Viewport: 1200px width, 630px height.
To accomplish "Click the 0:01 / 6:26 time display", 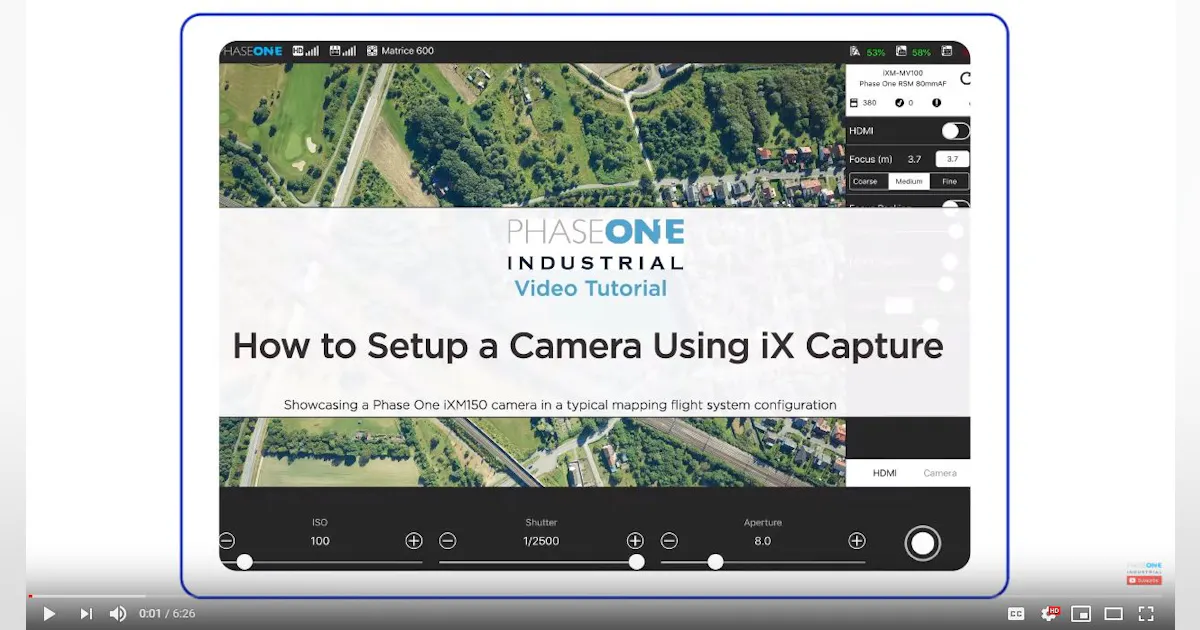I will point(167,613).
